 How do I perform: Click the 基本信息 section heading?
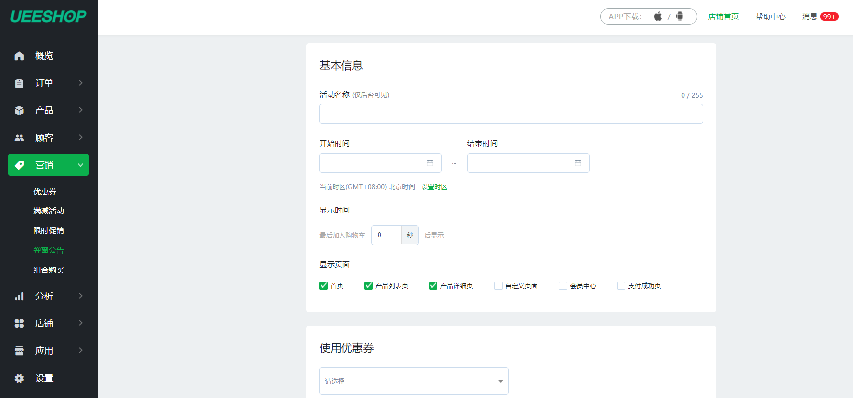[x=341, y=66]
